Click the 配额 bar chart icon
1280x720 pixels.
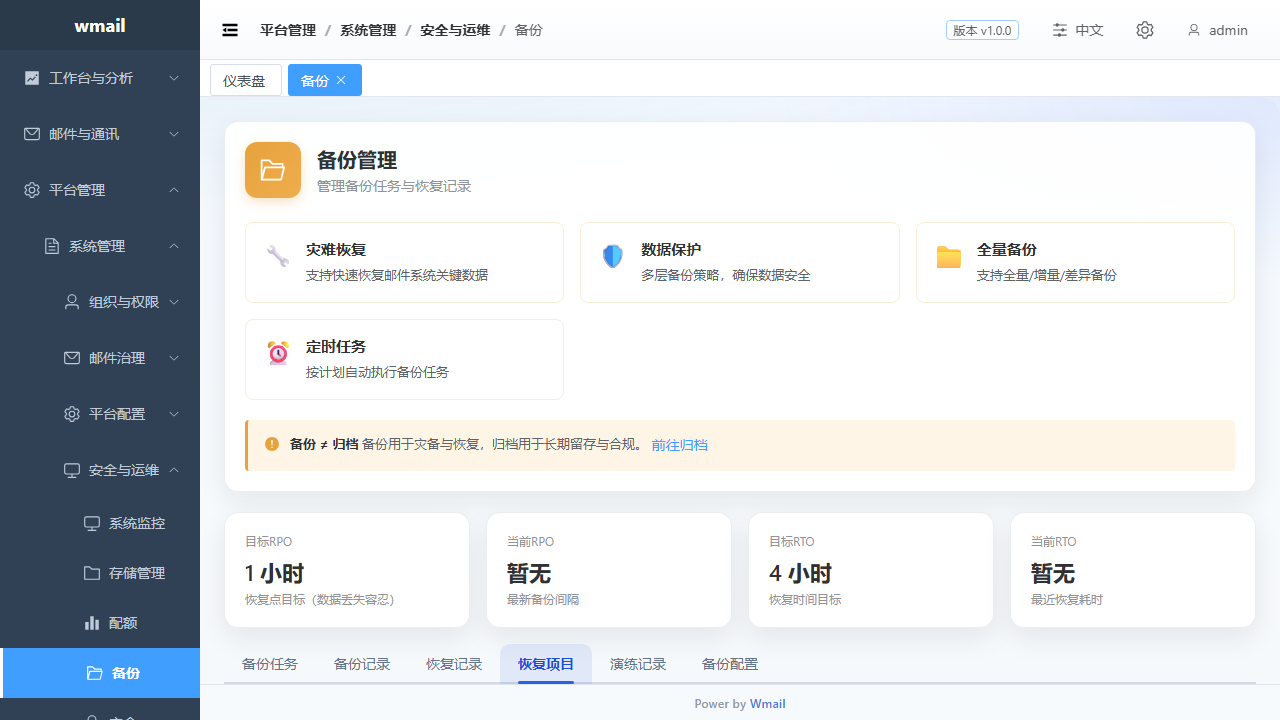(x=92, y=623)
